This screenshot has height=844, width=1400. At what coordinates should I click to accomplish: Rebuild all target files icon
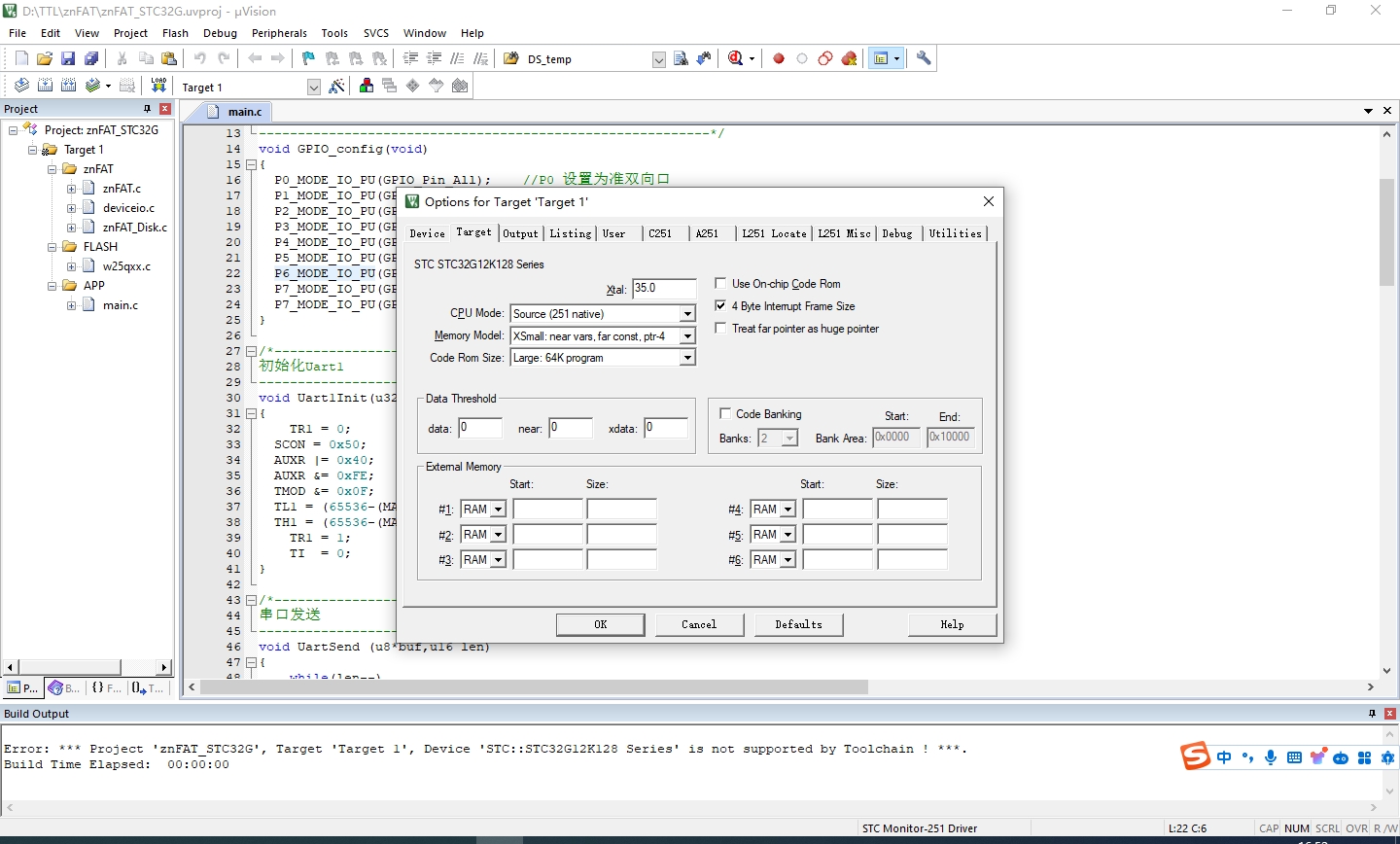coord(68,86)
